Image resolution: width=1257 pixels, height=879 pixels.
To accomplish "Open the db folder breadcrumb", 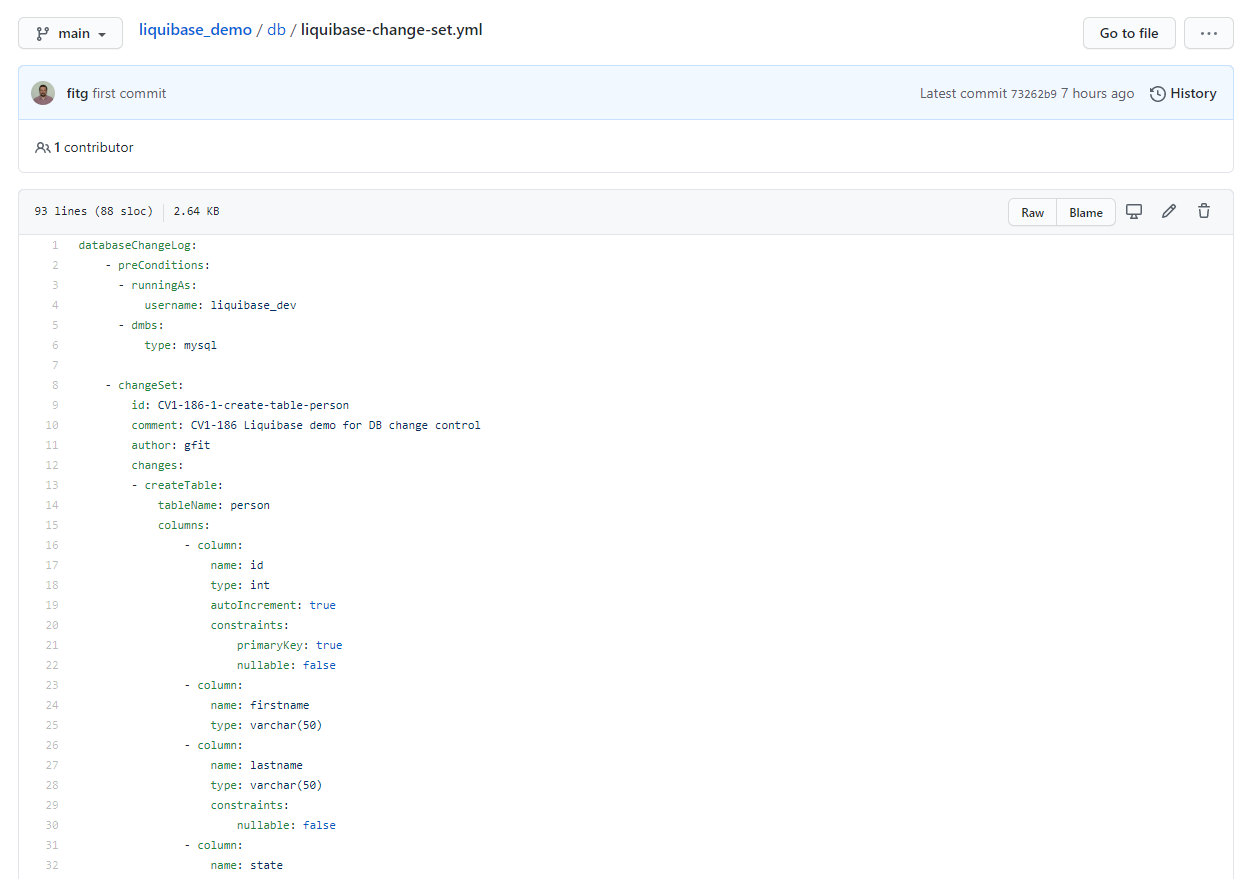I will coord(276,30).
